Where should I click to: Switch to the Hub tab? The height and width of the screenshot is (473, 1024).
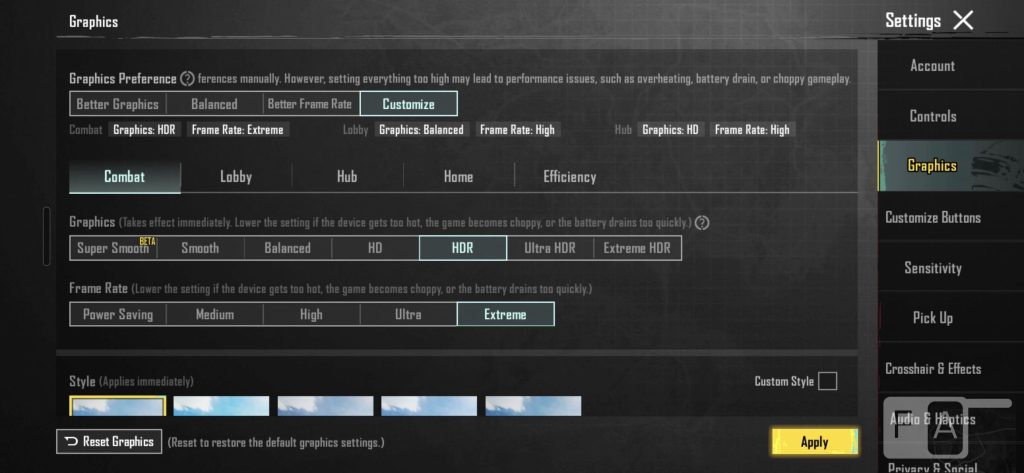tap(347, 177)
